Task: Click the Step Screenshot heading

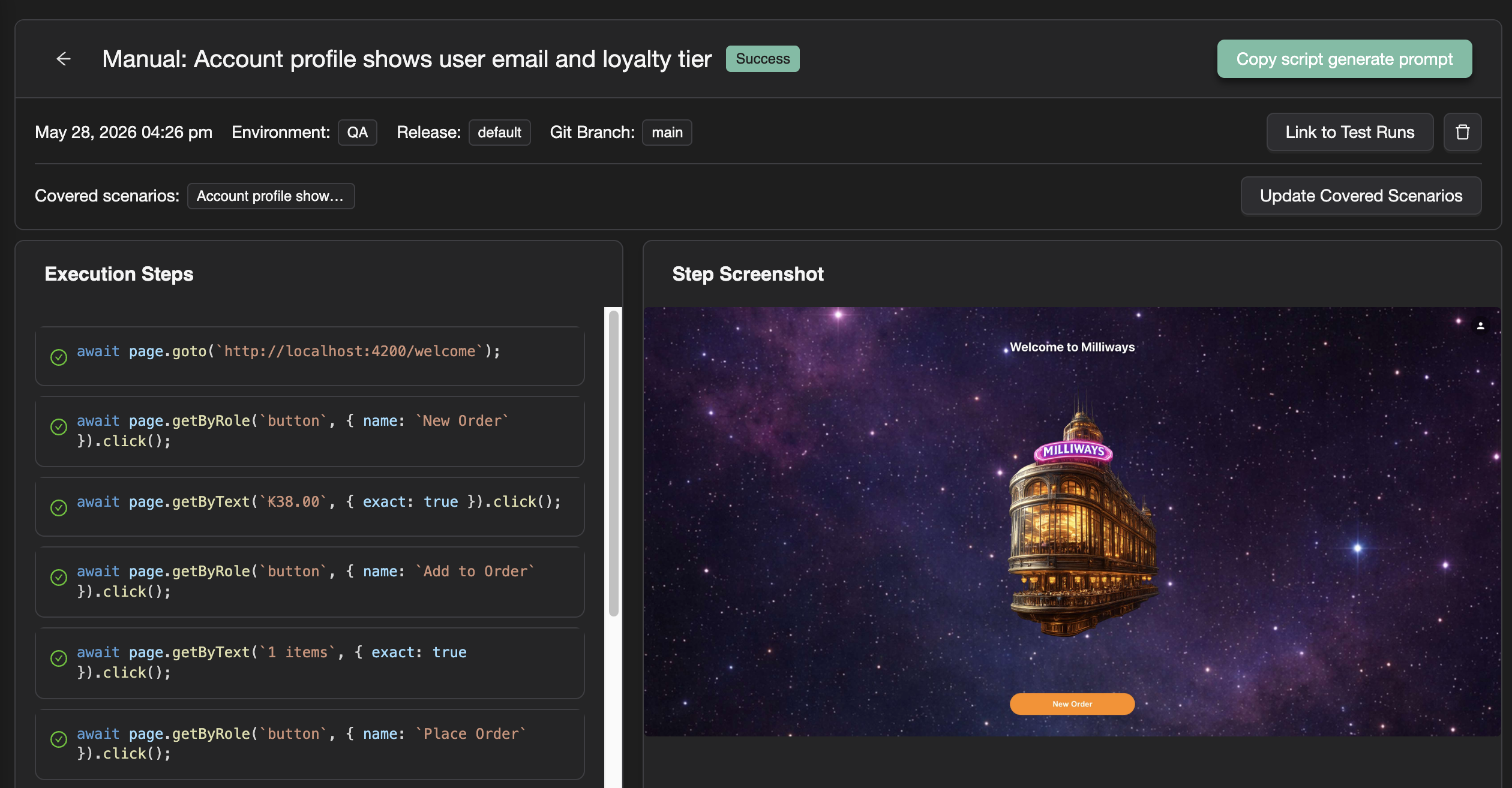Action: [x=748, y=274]
